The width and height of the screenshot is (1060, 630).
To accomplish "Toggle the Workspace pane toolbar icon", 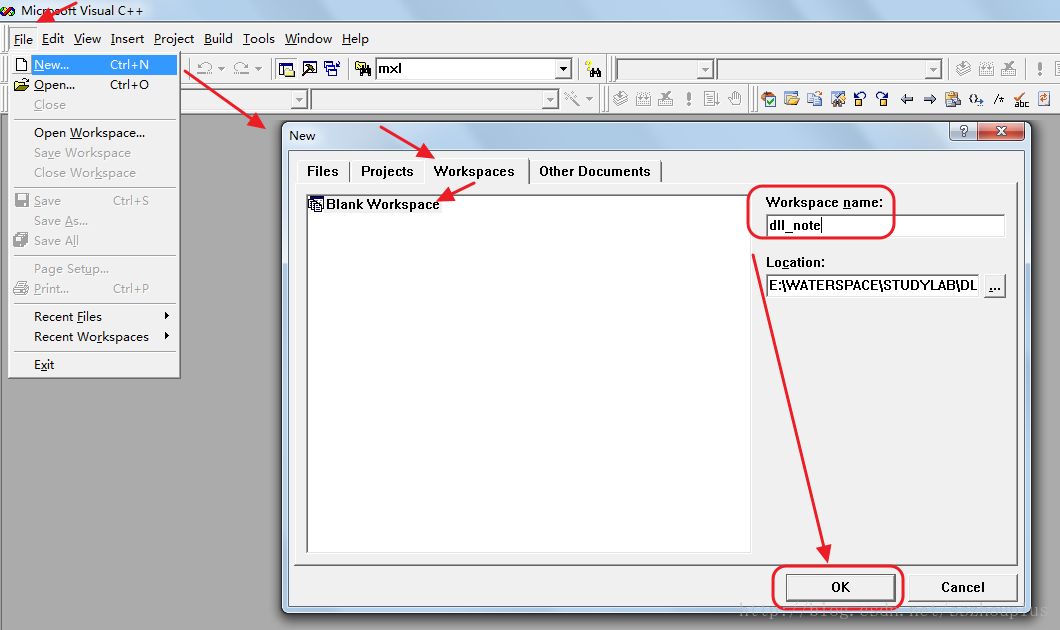I will 287,69.
